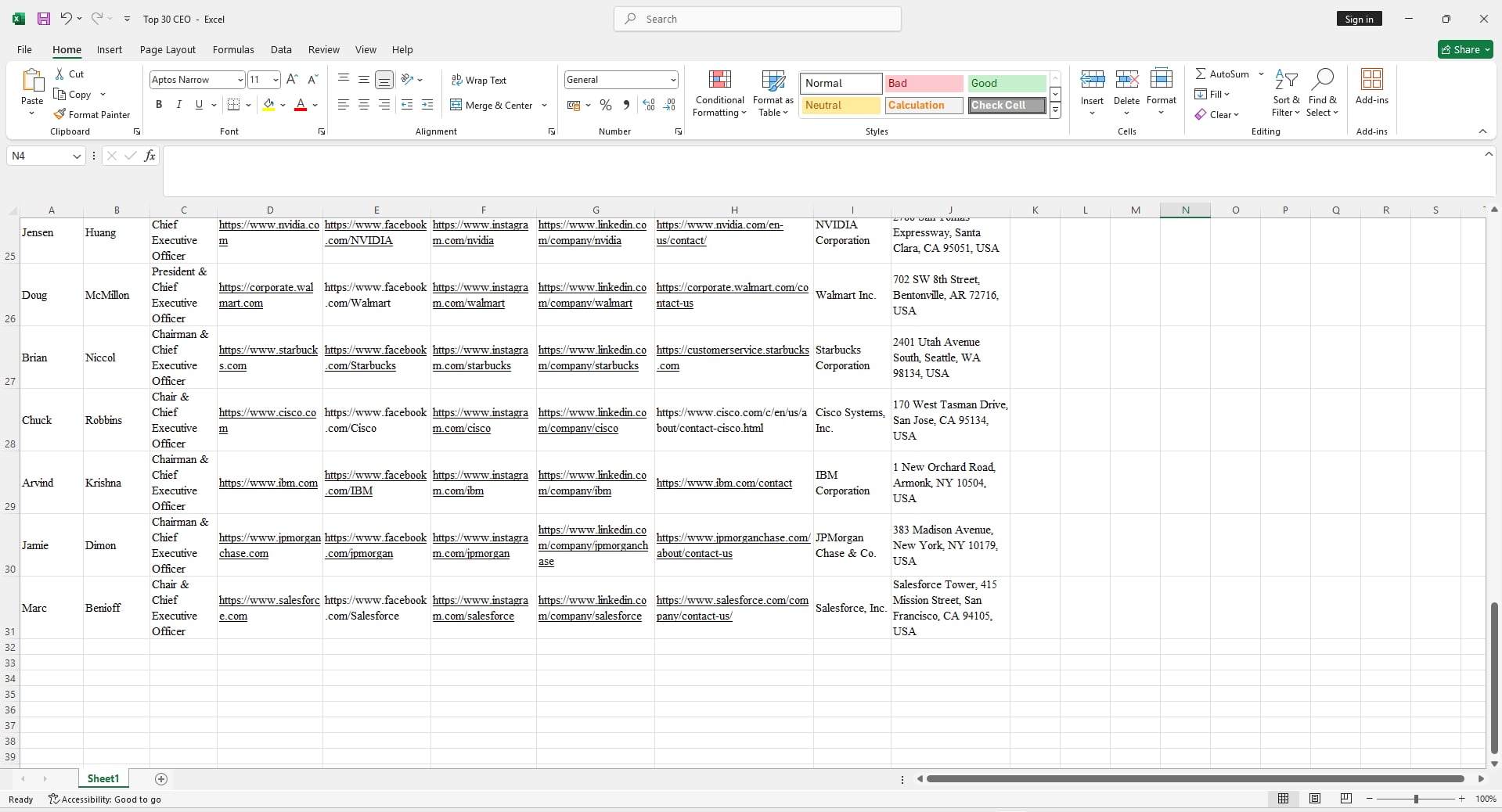Cut the selected cells
Image resolution: width=1502 pixels, height=812 pixels.
tap(69, 74)
